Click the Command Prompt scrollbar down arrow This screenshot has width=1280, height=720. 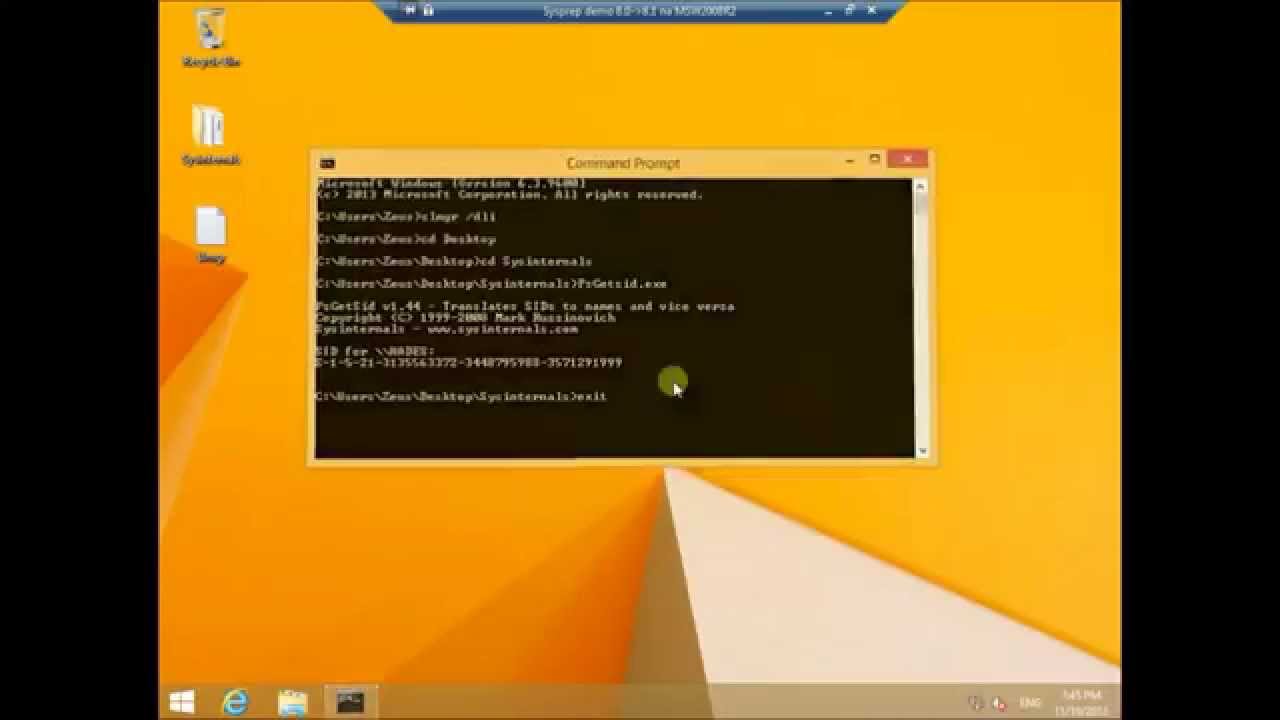(921, 451)
